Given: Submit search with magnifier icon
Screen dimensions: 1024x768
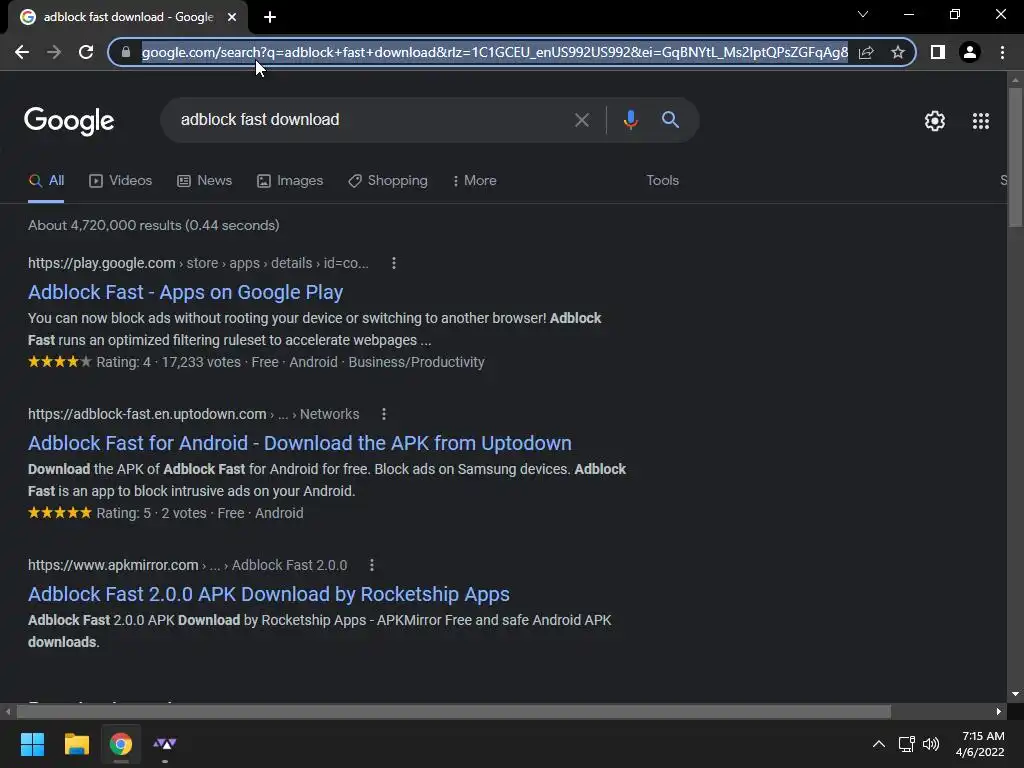Looking at the screenshot, I should [670, 120].
